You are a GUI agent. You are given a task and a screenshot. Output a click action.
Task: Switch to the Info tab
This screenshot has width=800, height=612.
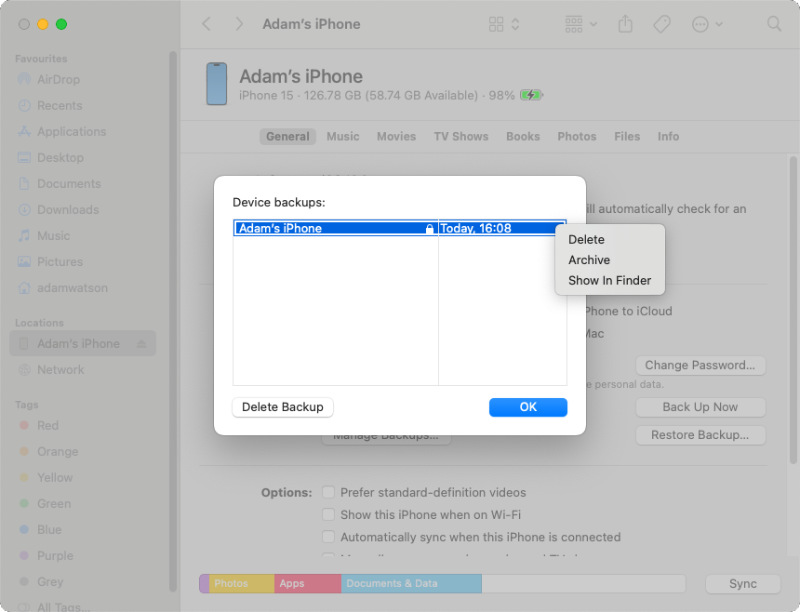coord(668,136)
